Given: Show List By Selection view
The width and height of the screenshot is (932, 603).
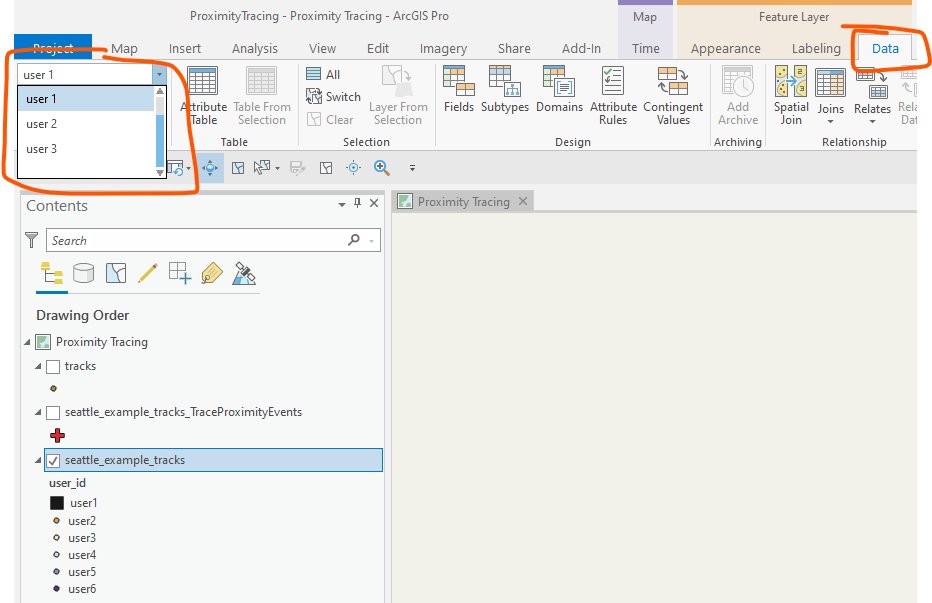Looking at the screenshot, I should (116, 274).
